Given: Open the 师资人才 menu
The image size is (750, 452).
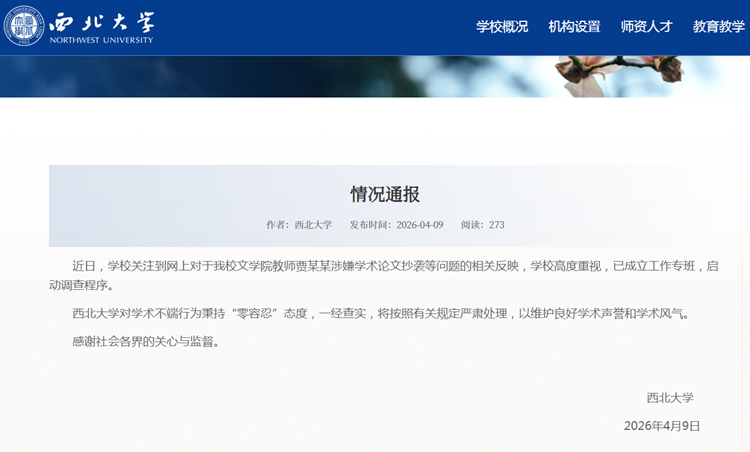Looking at the screenshot, I should [x=646, y=26].
